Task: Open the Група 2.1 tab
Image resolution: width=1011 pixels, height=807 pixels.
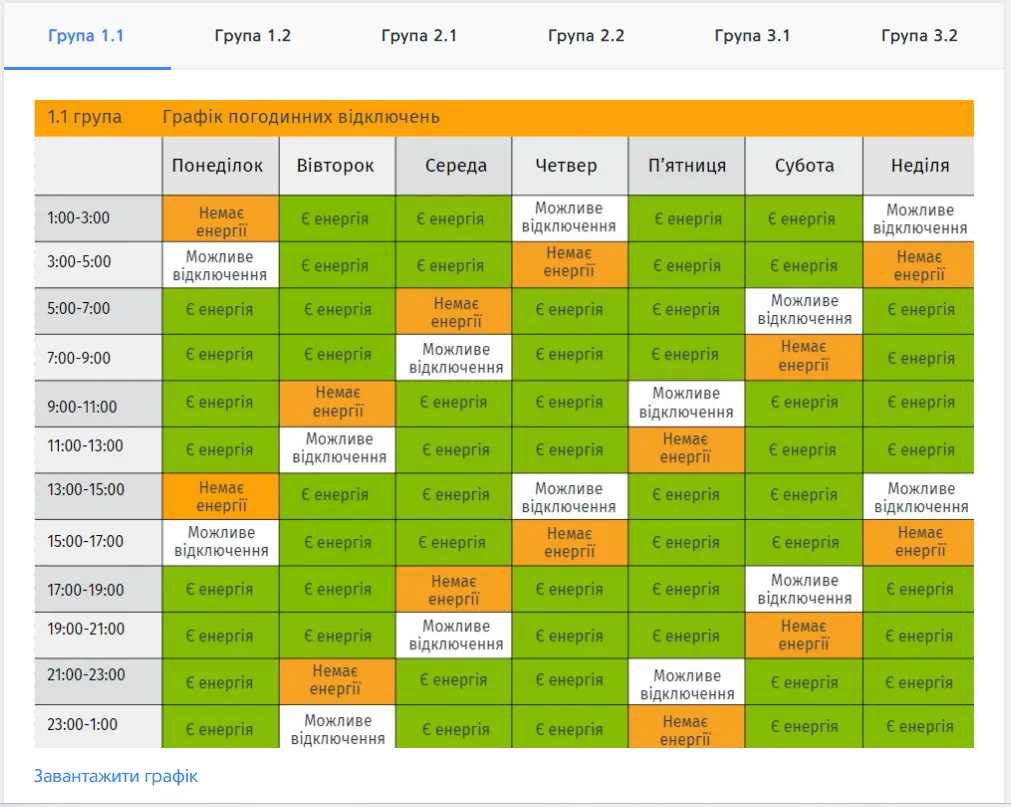Action: click(x=419, y=36)
